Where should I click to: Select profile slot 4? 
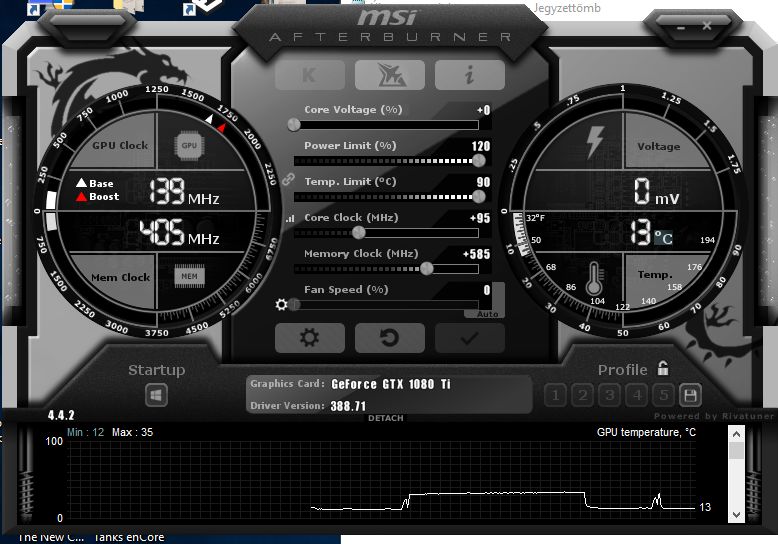point(637,396)
